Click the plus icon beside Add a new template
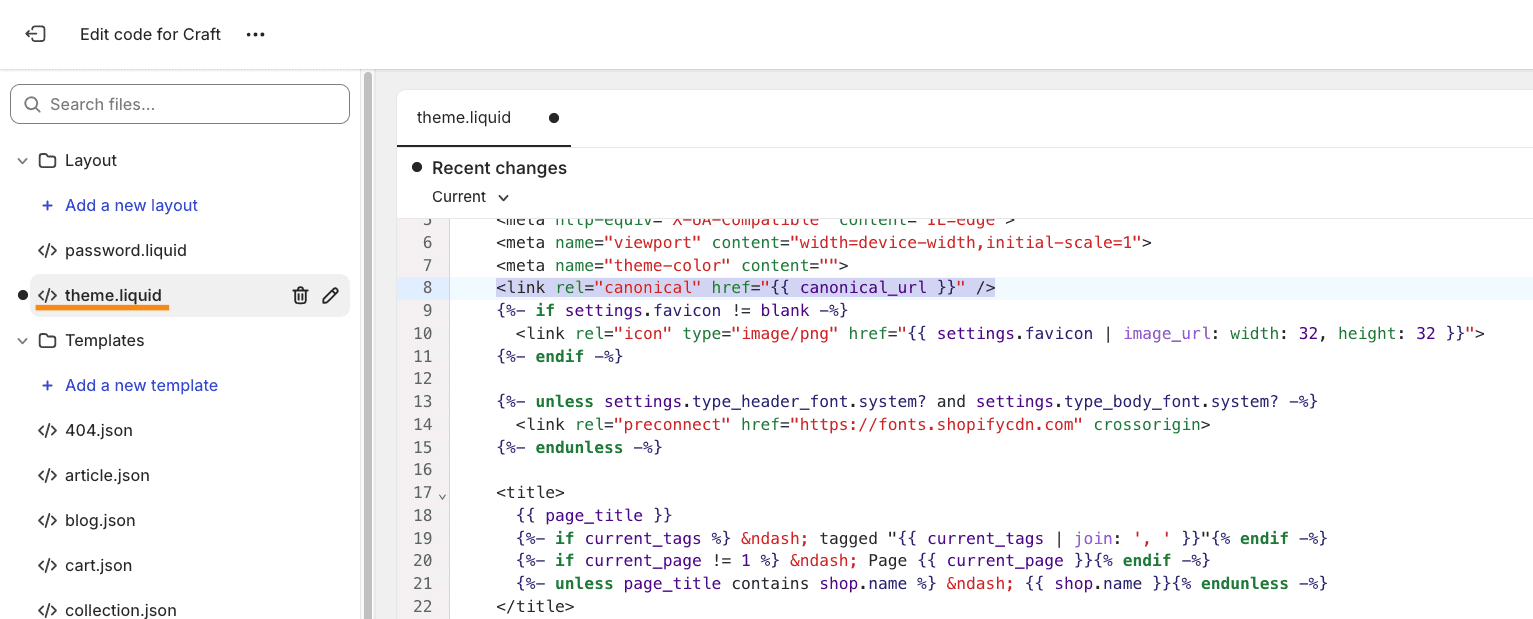Viewport: 1533px width, 619px height. tap(46, 385)
